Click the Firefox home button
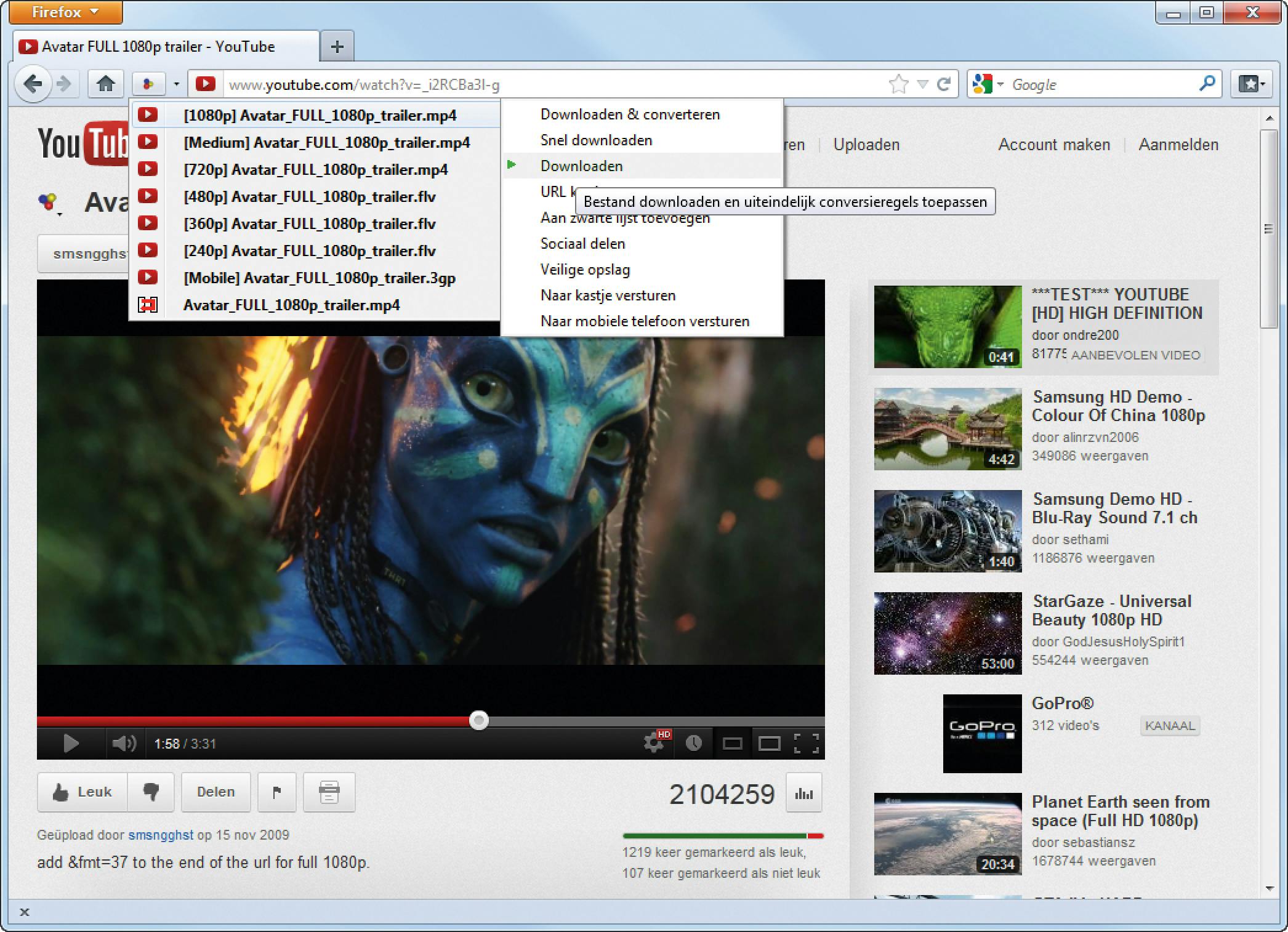 106,84
